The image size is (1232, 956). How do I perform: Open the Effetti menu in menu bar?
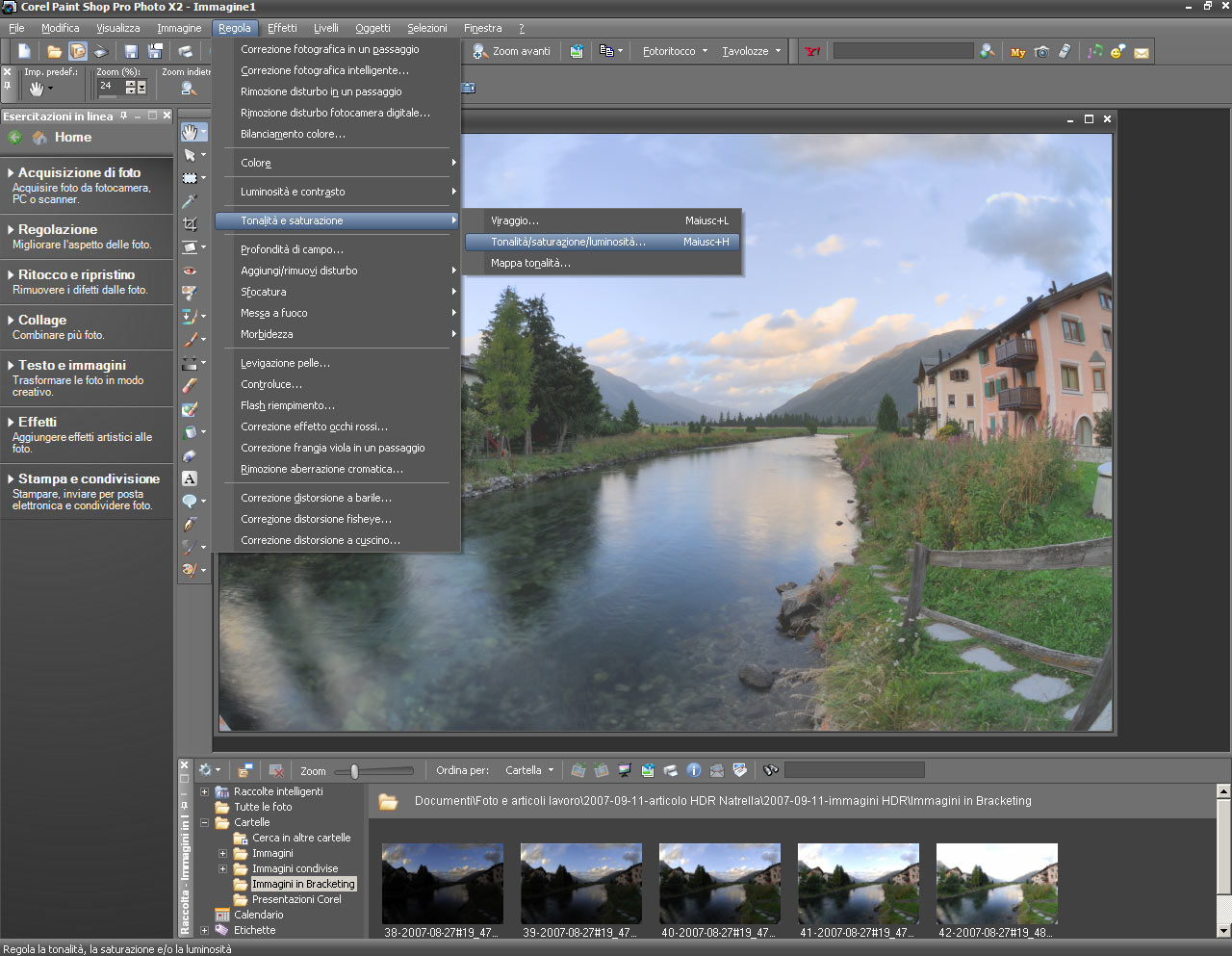pyautogui.click(x=282, y=28)
